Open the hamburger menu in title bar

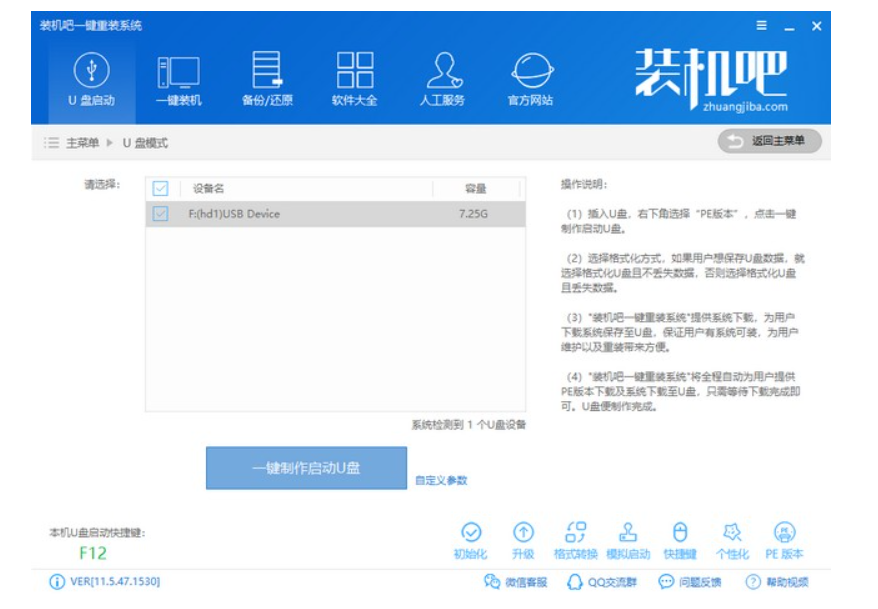pyautogui.click(x=762, y=25)
